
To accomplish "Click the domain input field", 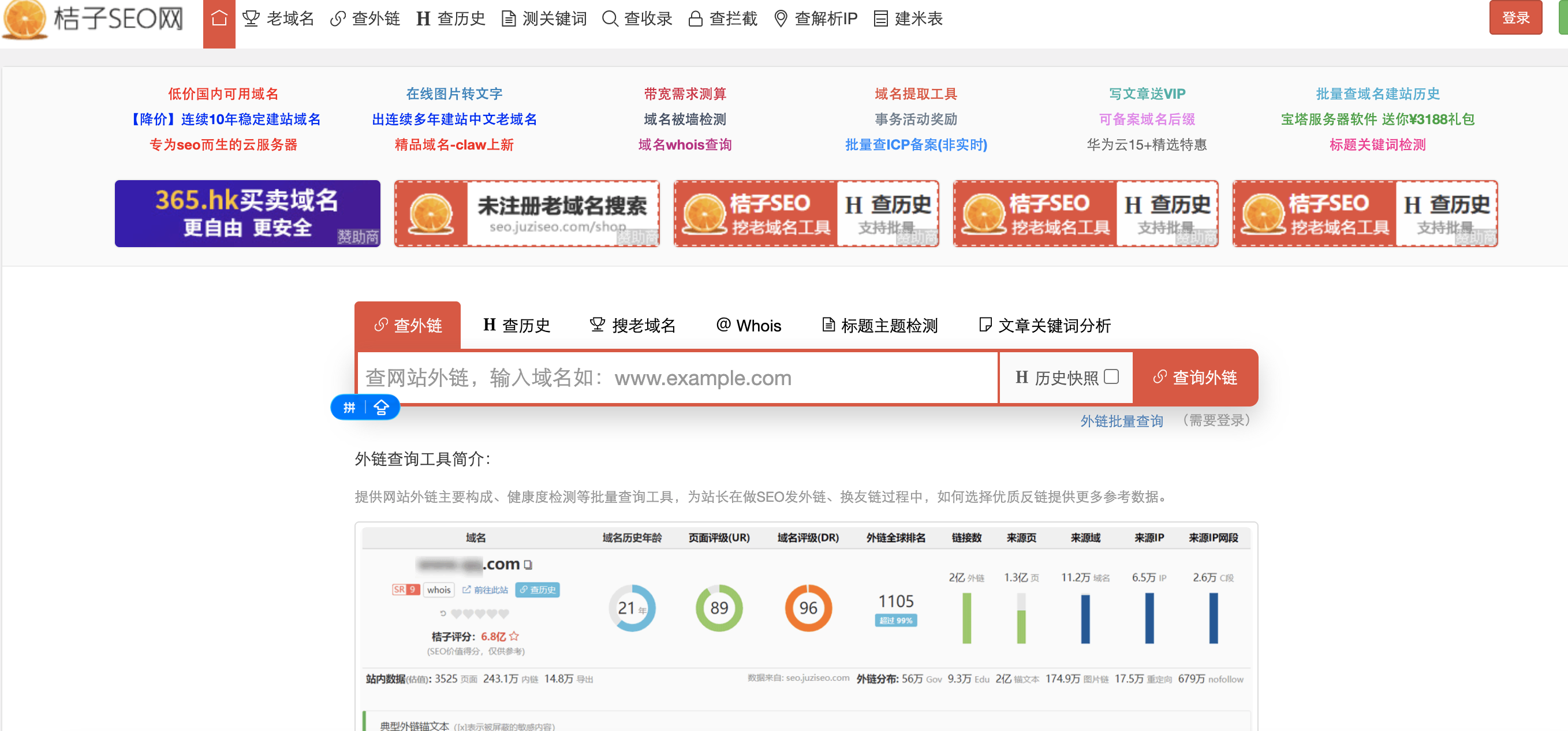I will (x=677, y=378).
